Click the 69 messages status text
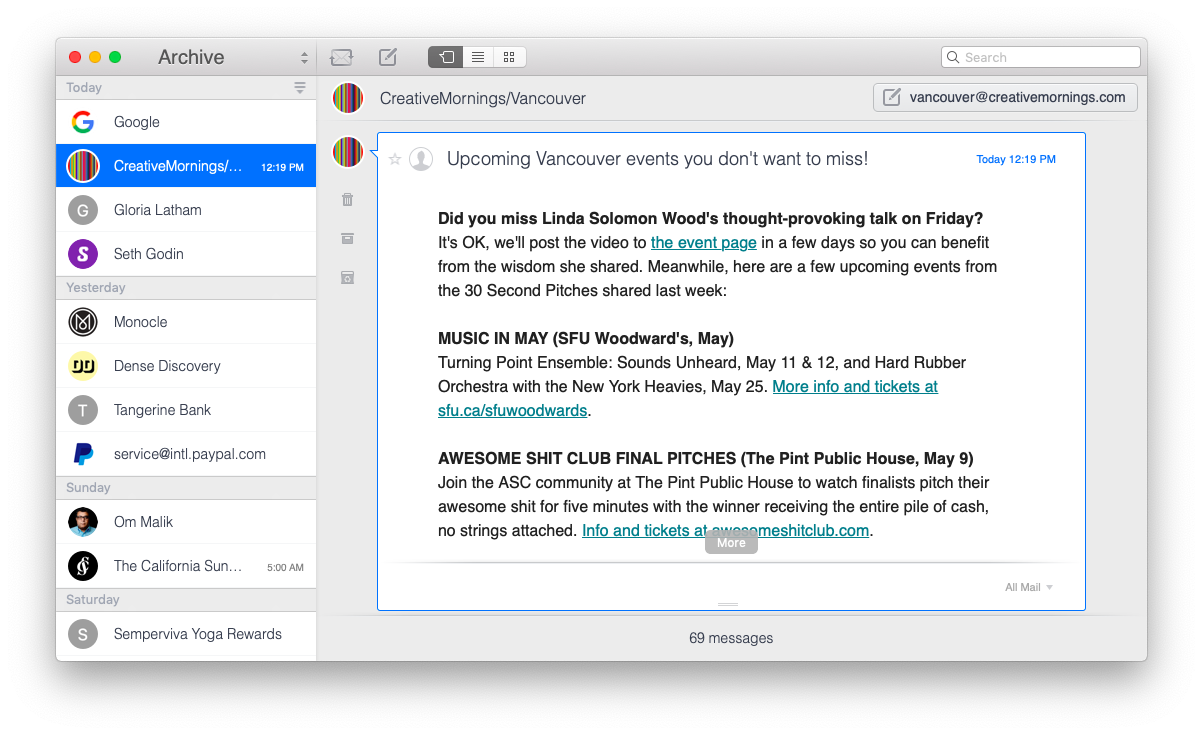The height and width of the screenshot is (735, 1203). [x=731, y=638]
